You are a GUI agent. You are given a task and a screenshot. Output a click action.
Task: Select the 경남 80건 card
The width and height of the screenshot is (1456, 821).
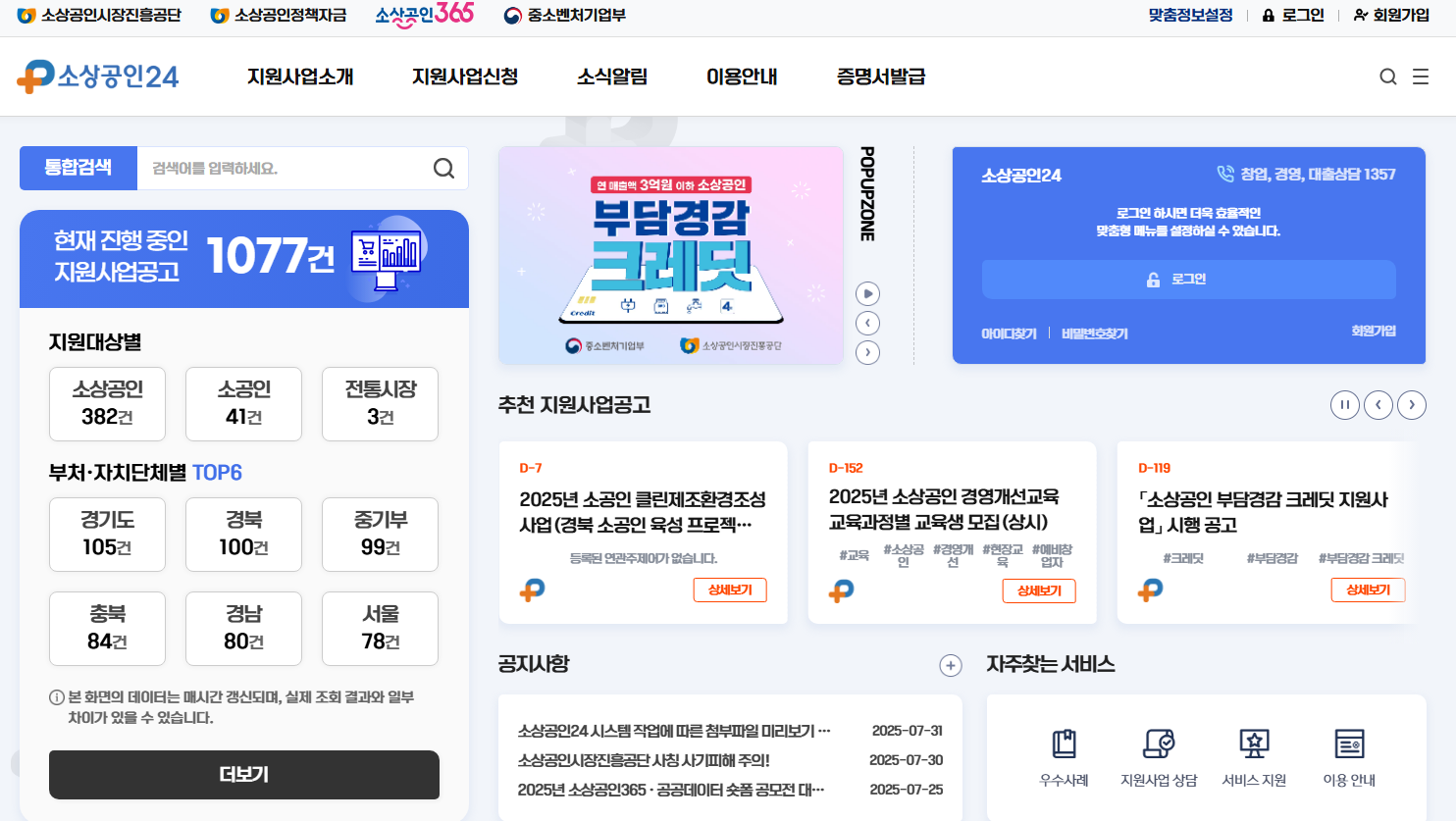243,629
